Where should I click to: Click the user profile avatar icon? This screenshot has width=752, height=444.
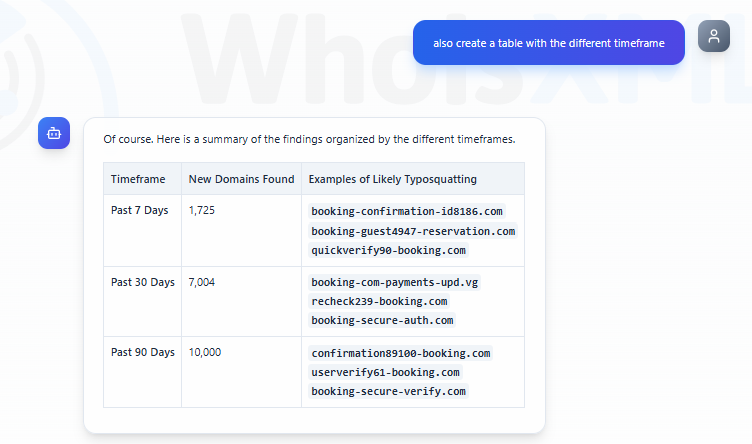tap(713, 37)
